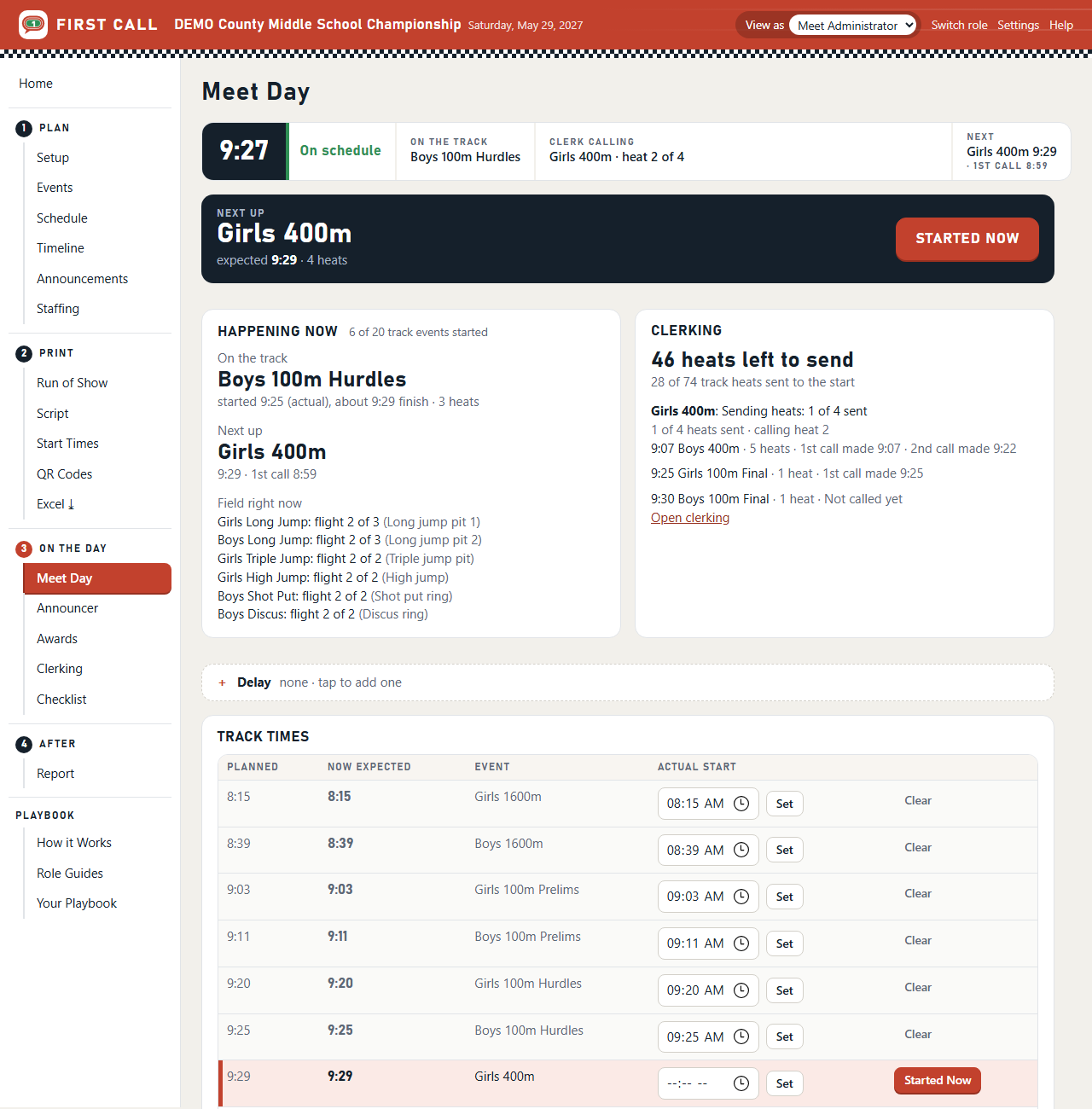Image resolution: width=1092 pixels, height=1109 pixels.
Task: Click Set for Girls 1600m
Action: click(x=785, y=804)
